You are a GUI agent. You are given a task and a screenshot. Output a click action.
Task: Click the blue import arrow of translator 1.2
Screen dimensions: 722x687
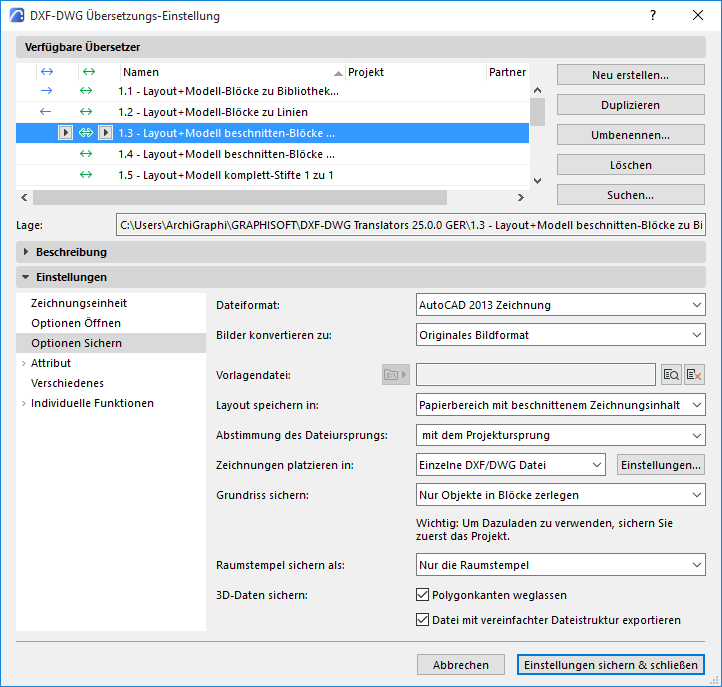tap(45, 112)
